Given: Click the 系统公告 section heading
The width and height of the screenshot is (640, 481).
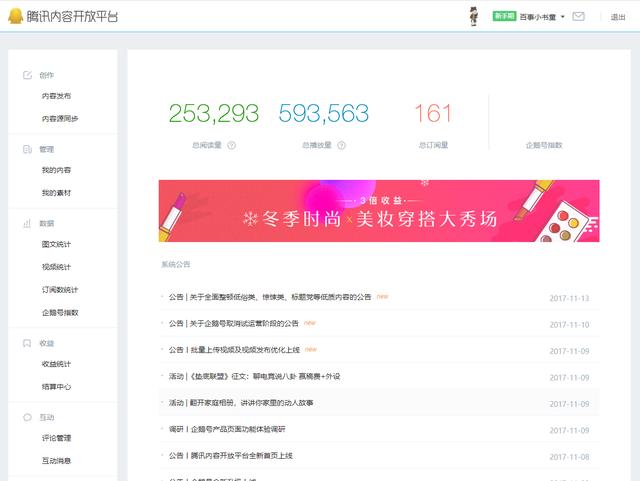Looking at the screenshot, I should [176, 265].
